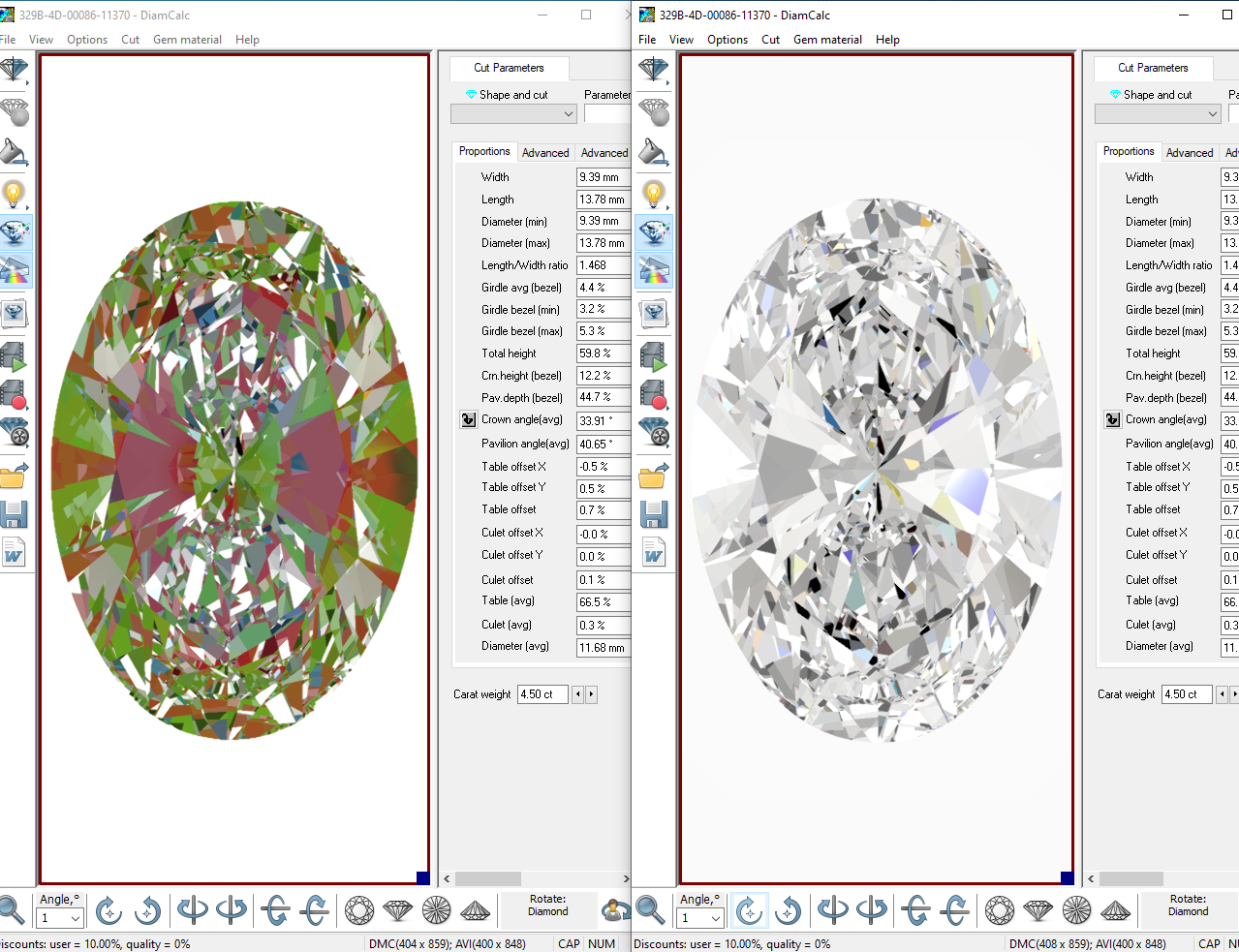
Task: Save with floppy disk icon, left window
Action: pos(14,514)
